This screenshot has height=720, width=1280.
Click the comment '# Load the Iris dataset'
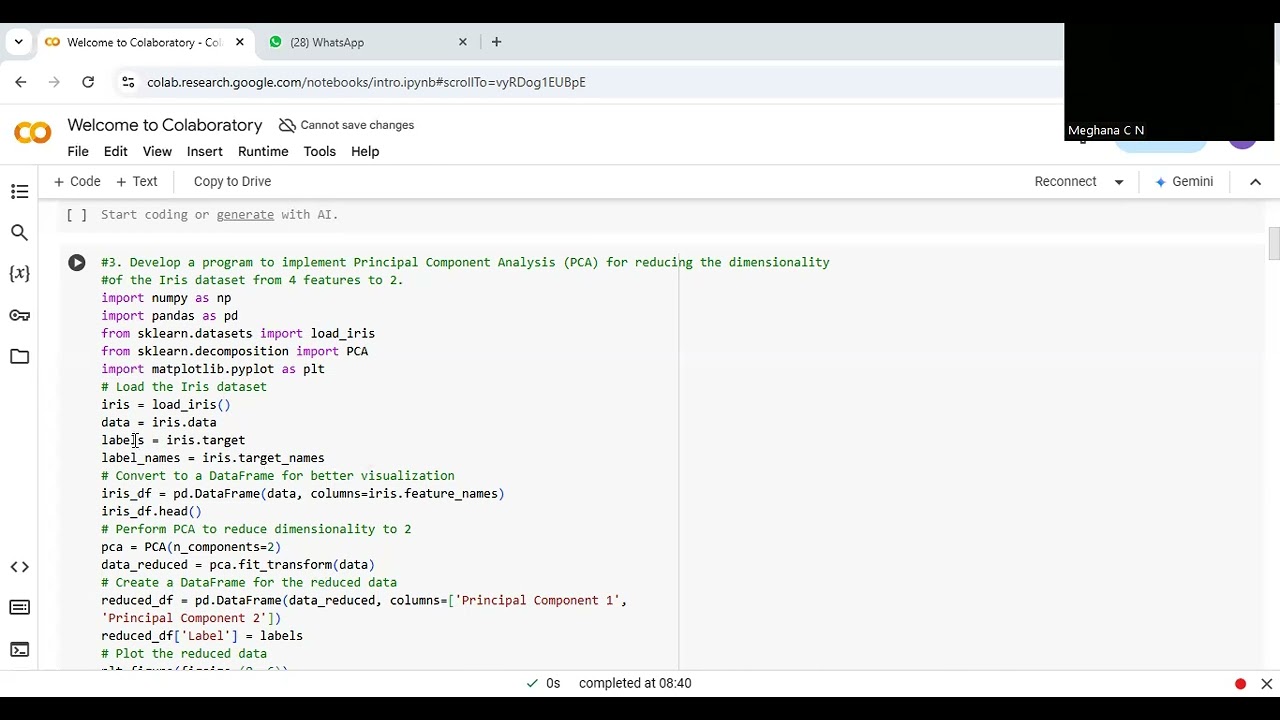pos(184,387)
